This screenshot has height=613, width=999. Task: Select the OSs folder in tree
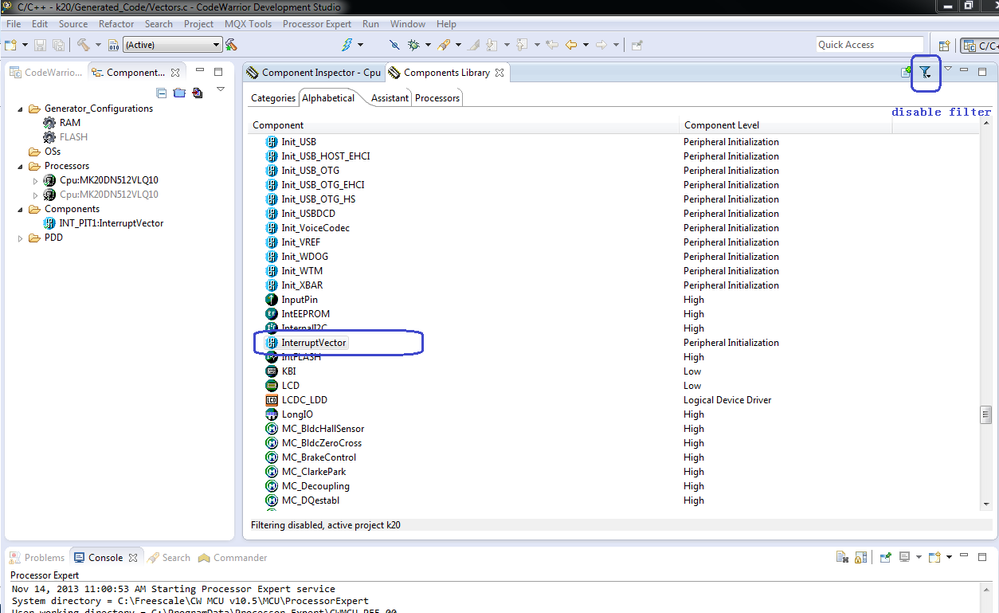pos(52,152)
